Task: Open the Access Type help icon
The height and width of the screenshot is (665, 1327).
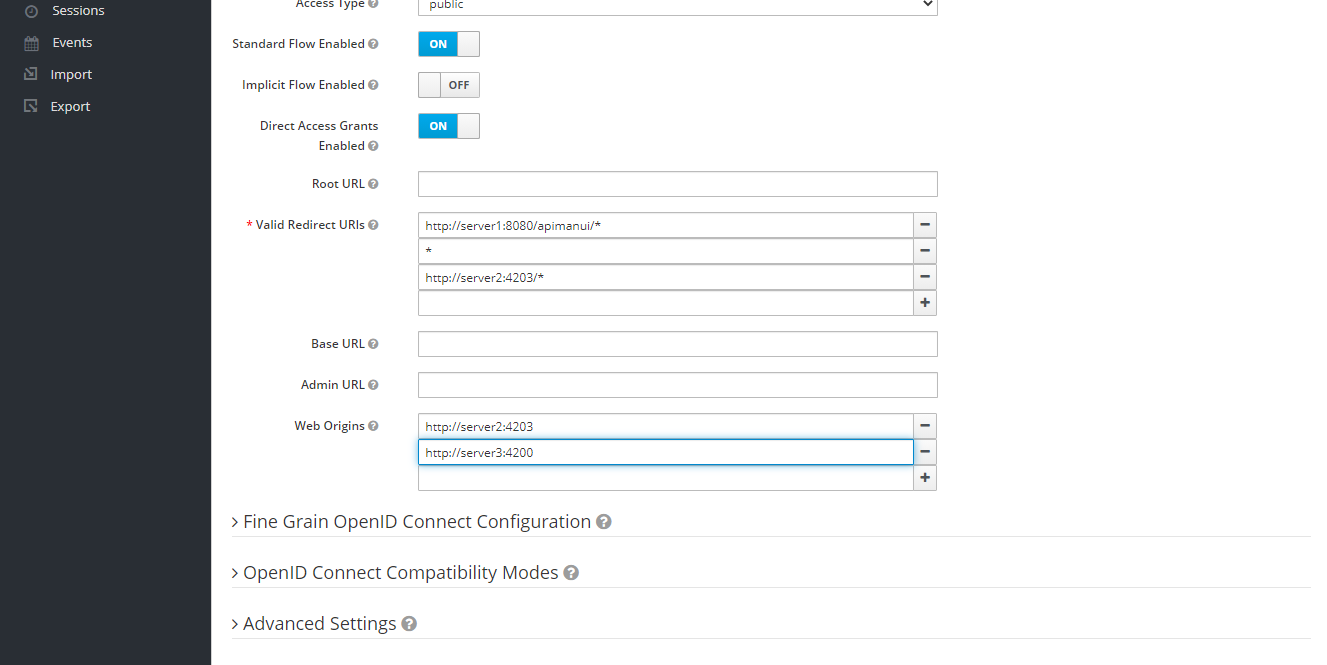Action: point(374,4)
